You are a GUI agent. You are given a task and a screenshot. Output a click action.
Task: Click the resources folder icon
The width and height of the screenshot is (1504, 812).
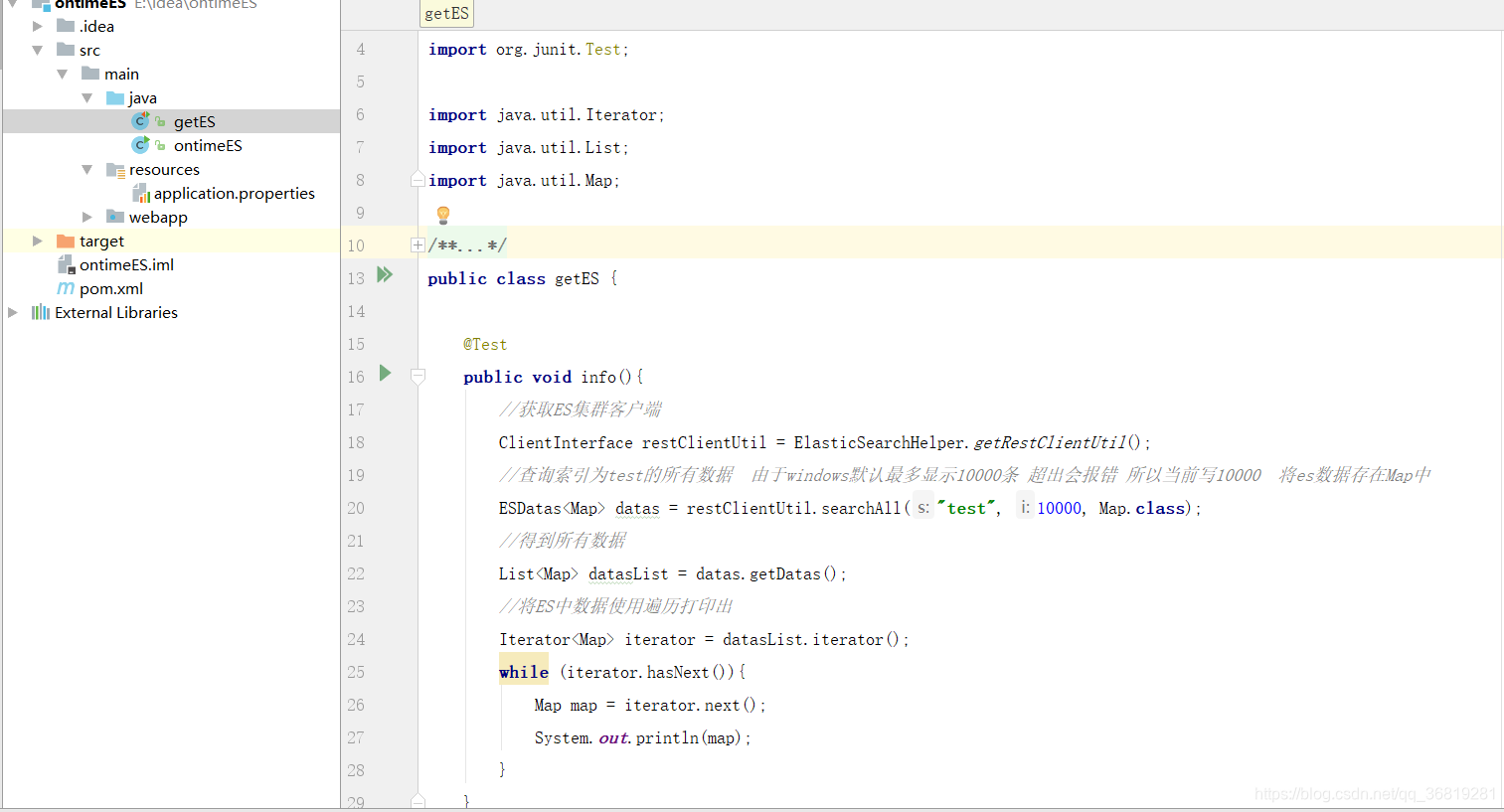tap(115, 169)
